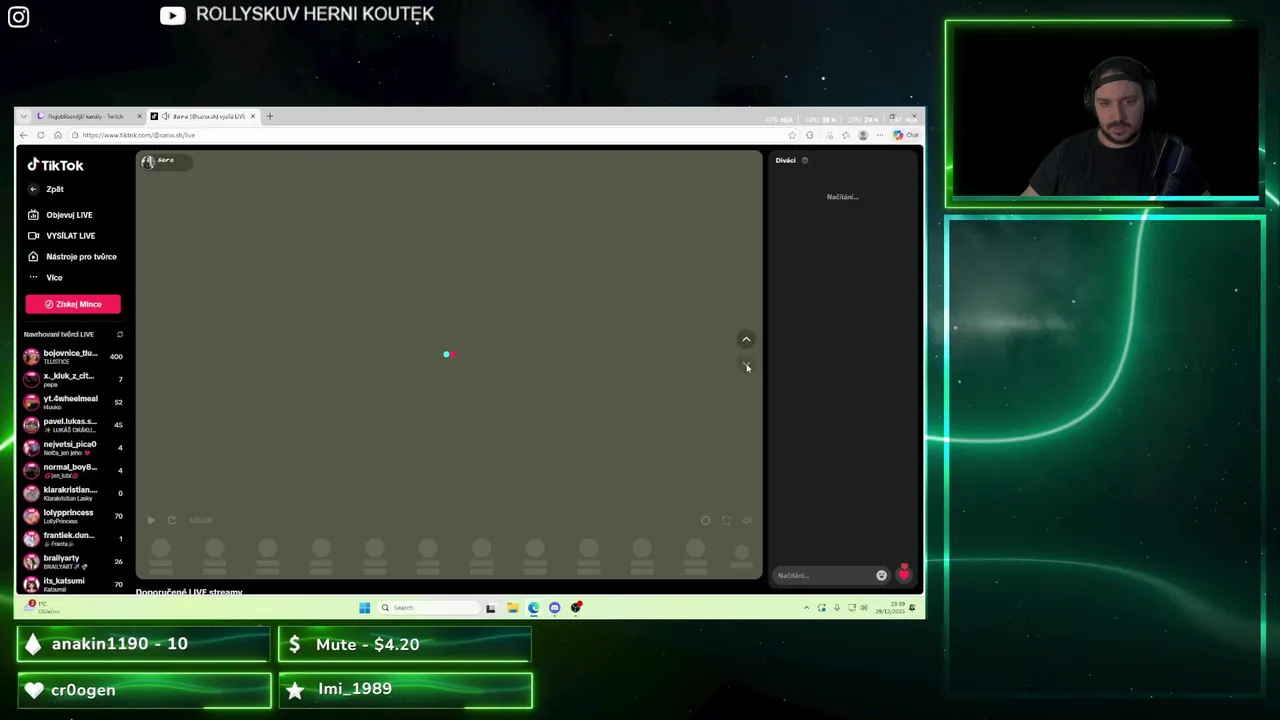Image resolution: width=1280 pixels, height=720 pixels.
Task: Click the YouTube icon in the overlay
Action: [x=172, y=16]
